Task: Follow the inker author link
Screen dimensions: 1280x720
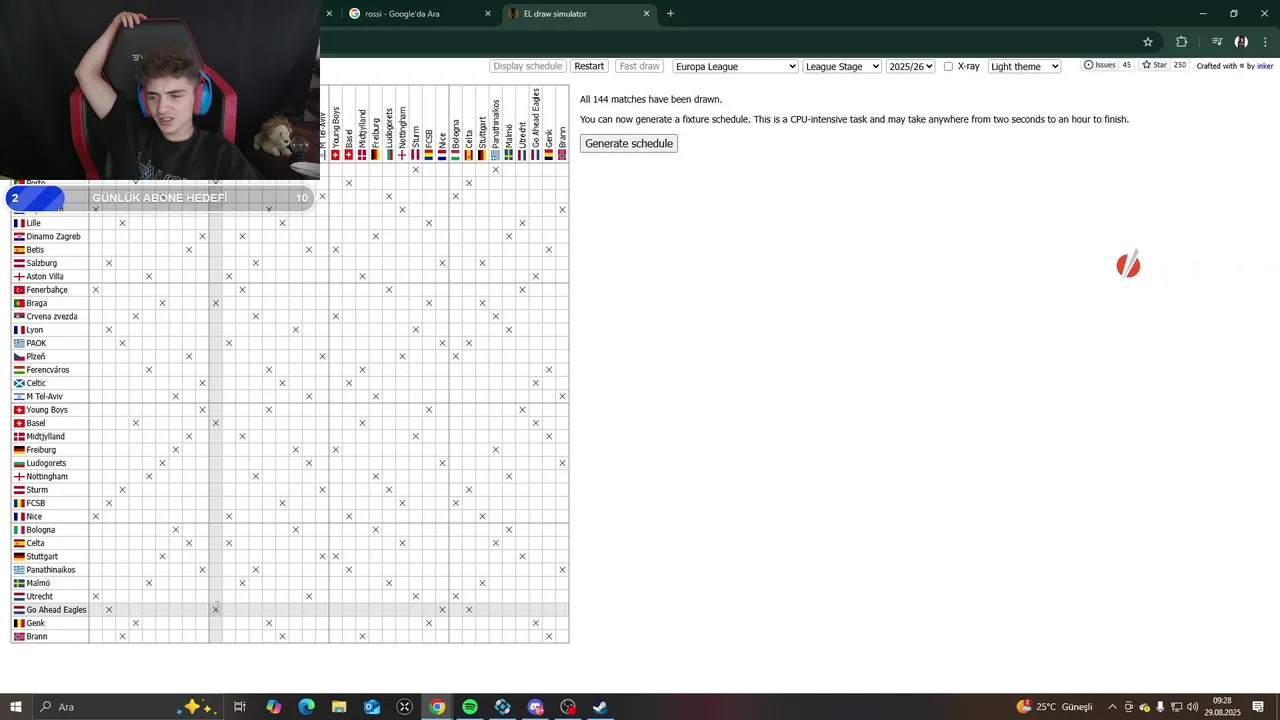Action: point(1265,66)
